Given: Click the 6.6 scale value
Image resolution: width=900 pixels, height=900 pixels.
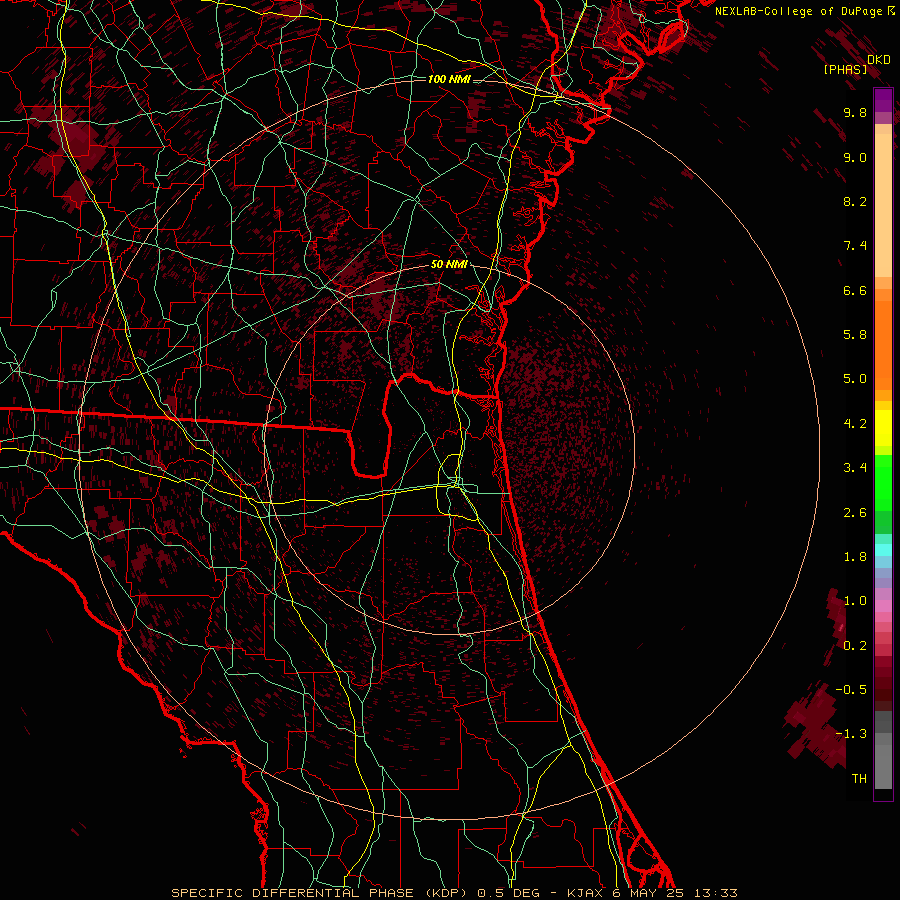Looking at the screenshot, I should [x=855, y=290].
